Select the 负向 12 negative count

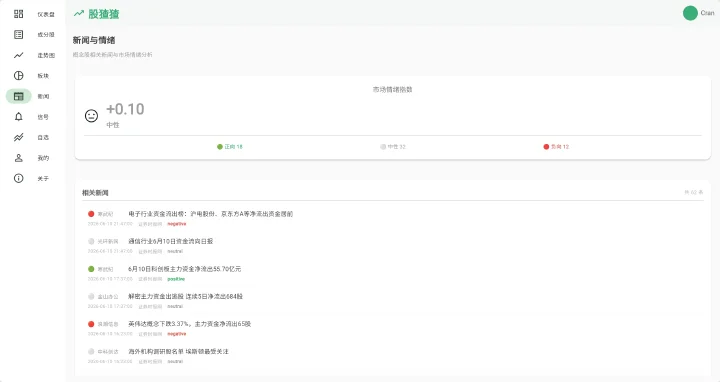(x=556, y=147)
